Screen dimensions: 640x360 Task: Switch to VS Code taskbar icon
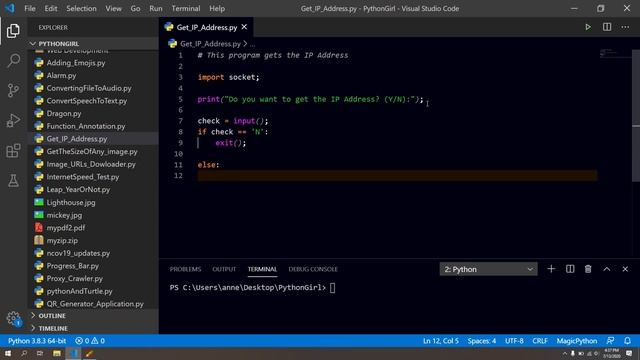(73, 353)
